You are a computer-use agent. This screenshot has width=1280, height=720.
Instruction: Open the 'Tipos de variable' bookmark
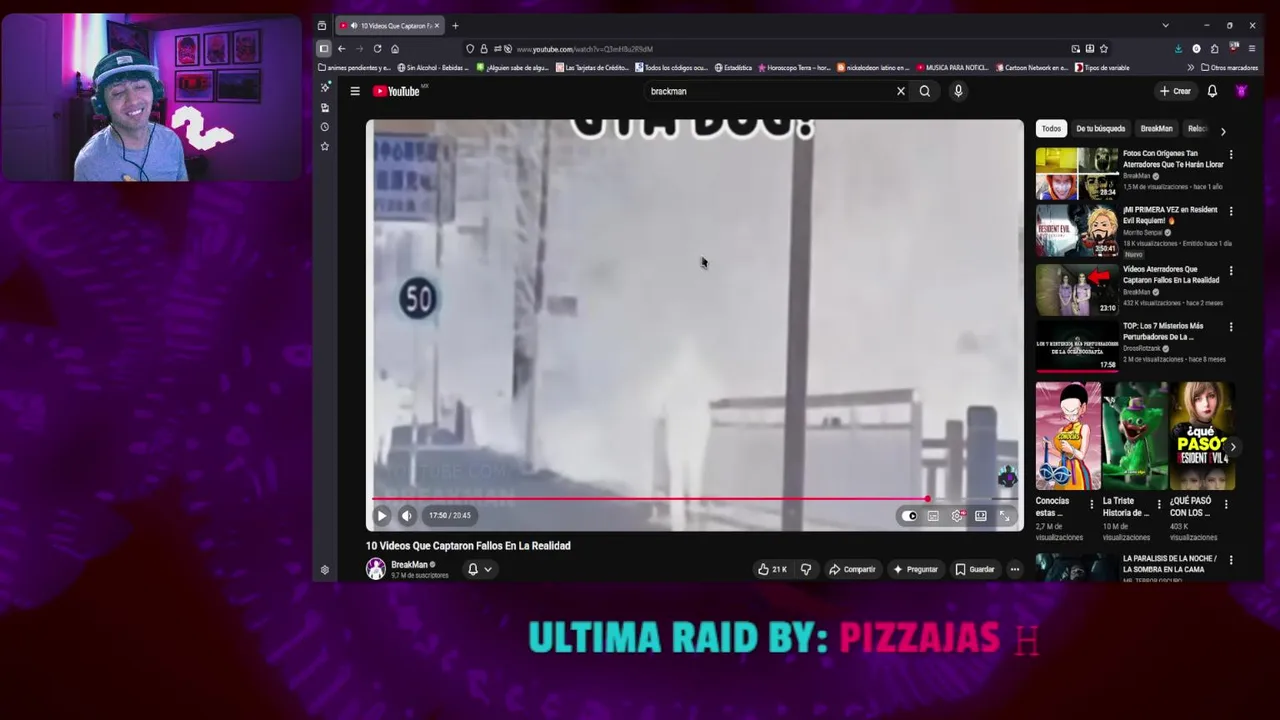(x=1102, y=68)
